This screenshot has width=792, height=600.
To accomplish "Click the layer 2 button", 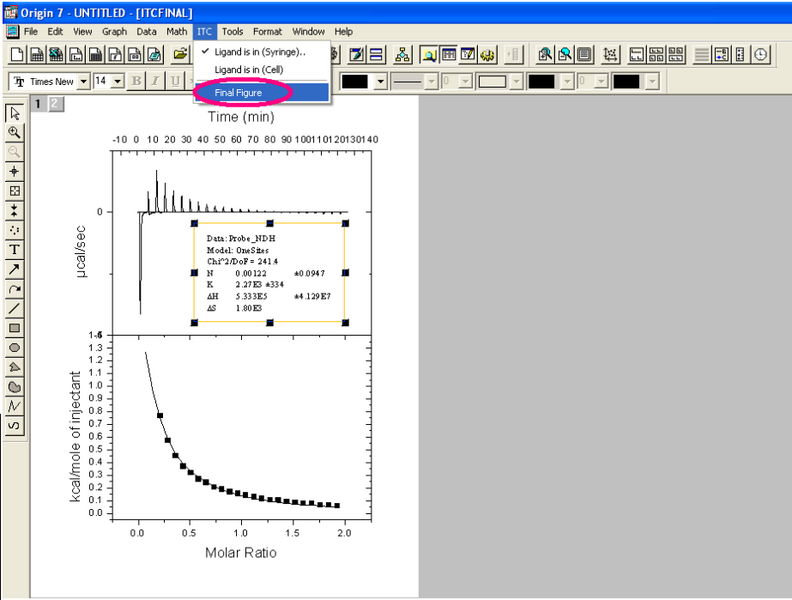I will click(55, 104).
